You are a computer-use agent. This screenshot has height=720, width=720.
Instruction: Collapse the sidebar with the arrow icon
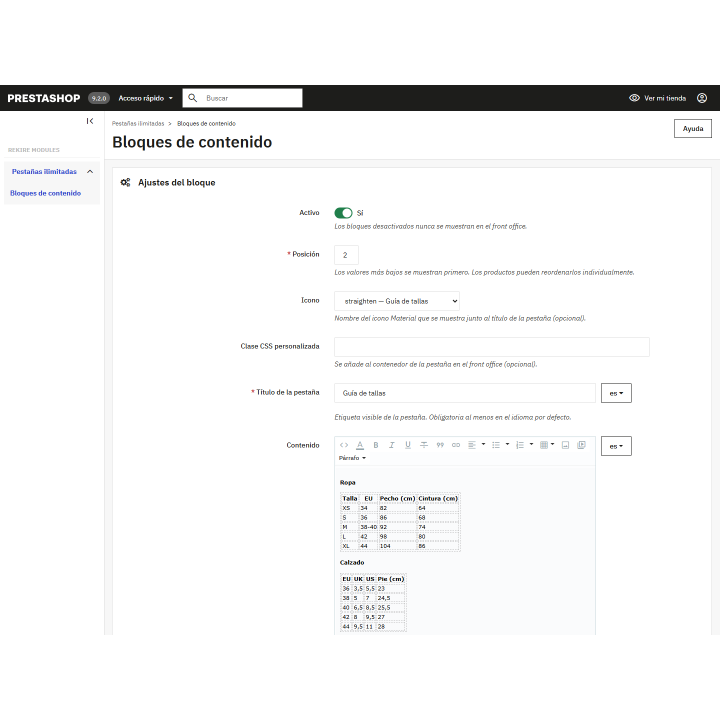coord(90,121)
